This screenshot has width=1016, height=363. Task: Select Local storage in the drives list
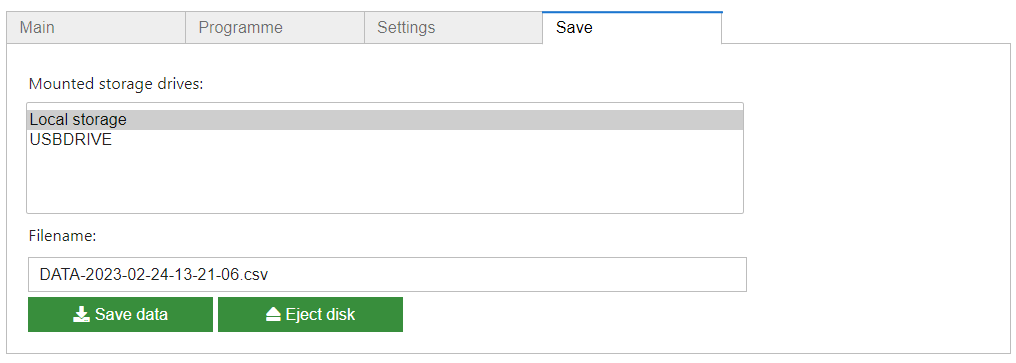tap(385, 120)
